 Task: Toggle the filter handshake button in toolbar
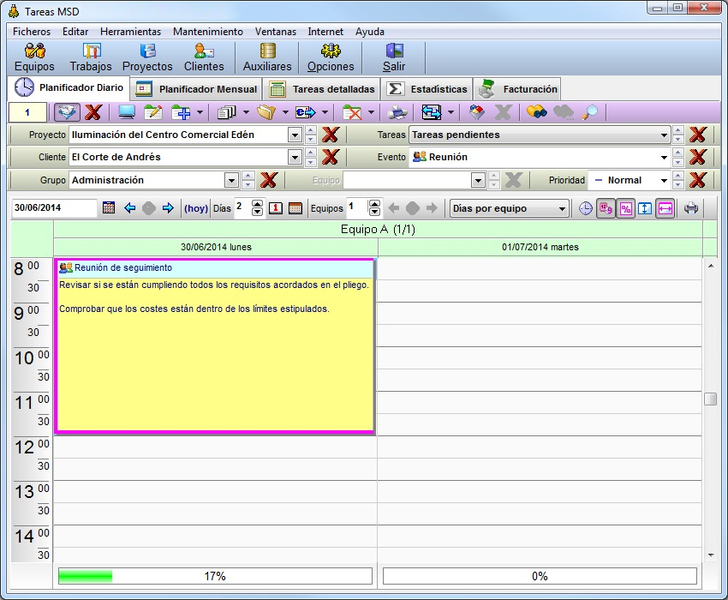click(x=67, y=112)
